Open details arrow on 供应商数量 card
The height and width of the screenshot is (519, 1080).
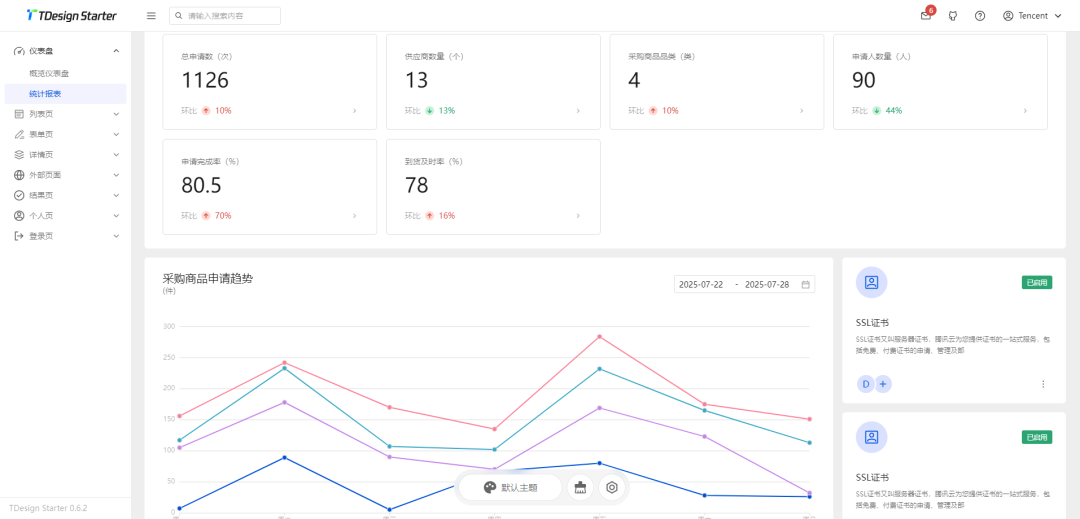(x=578, y=110)
